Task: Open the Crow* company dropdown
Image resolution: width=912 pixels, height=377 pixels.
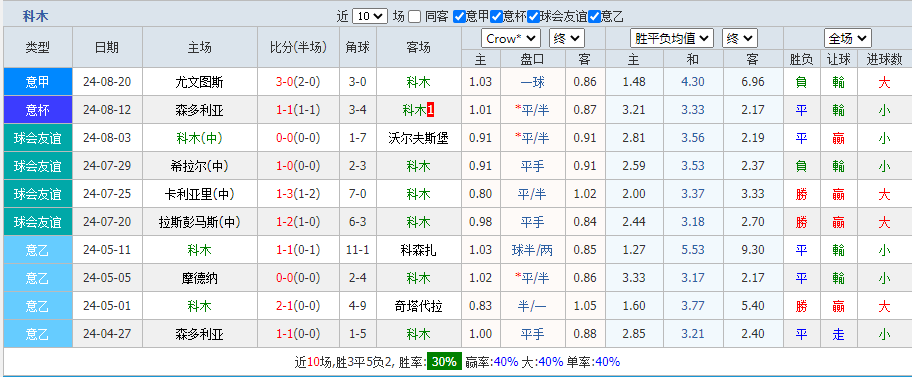Action: tap(511, 39)
